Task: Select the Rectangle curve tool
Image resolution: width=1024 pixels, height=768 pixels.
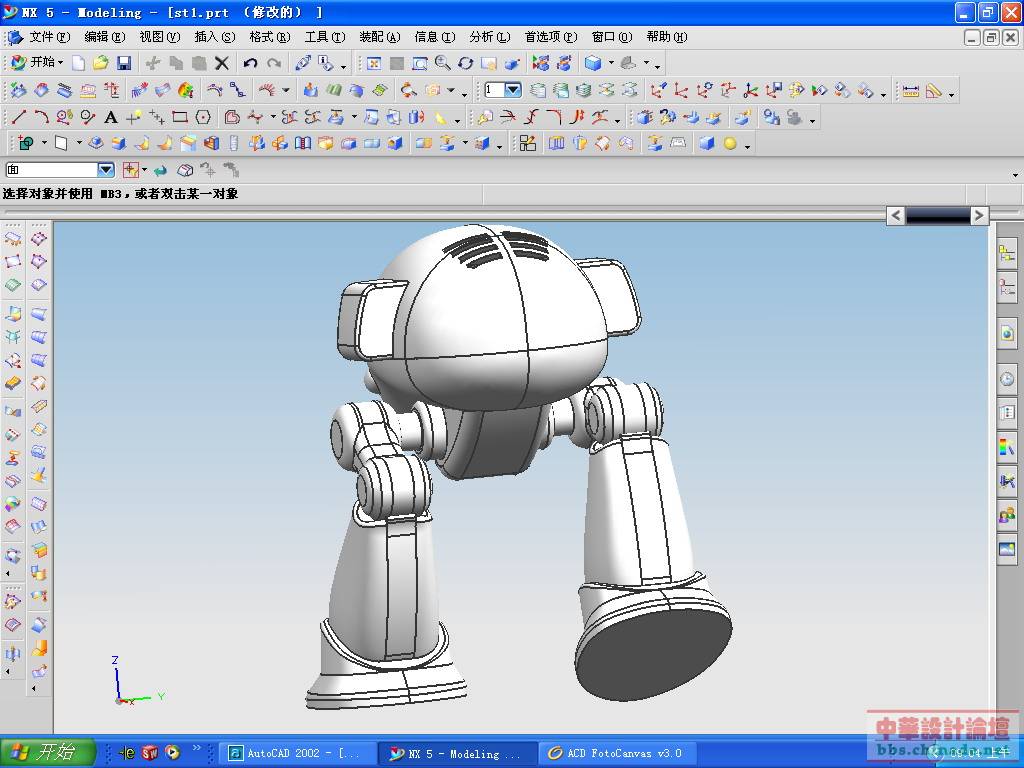Action: point(180,117)
